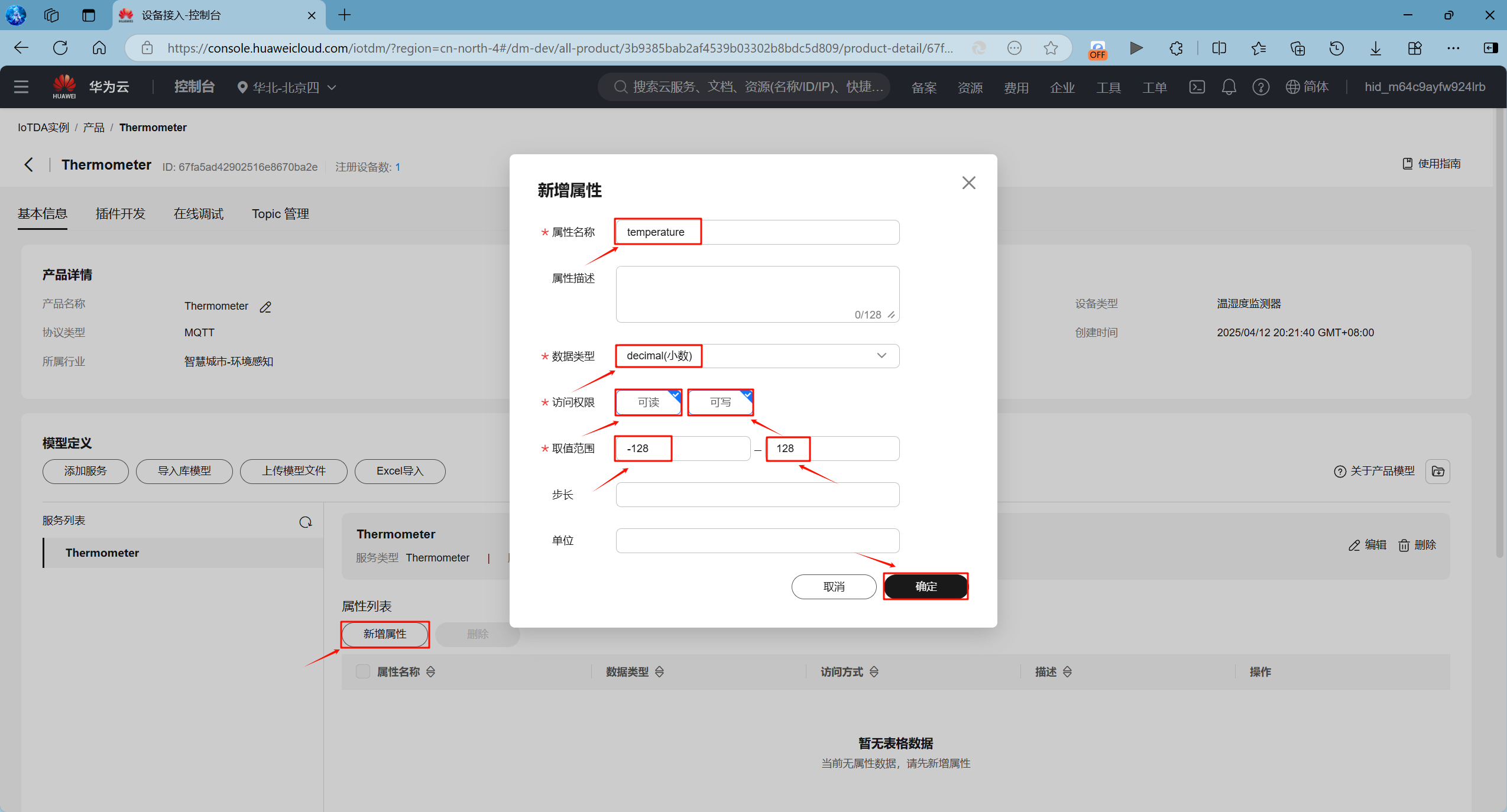
Task: Switch to the Topic 管理 tab
Action: click(280, 213)
